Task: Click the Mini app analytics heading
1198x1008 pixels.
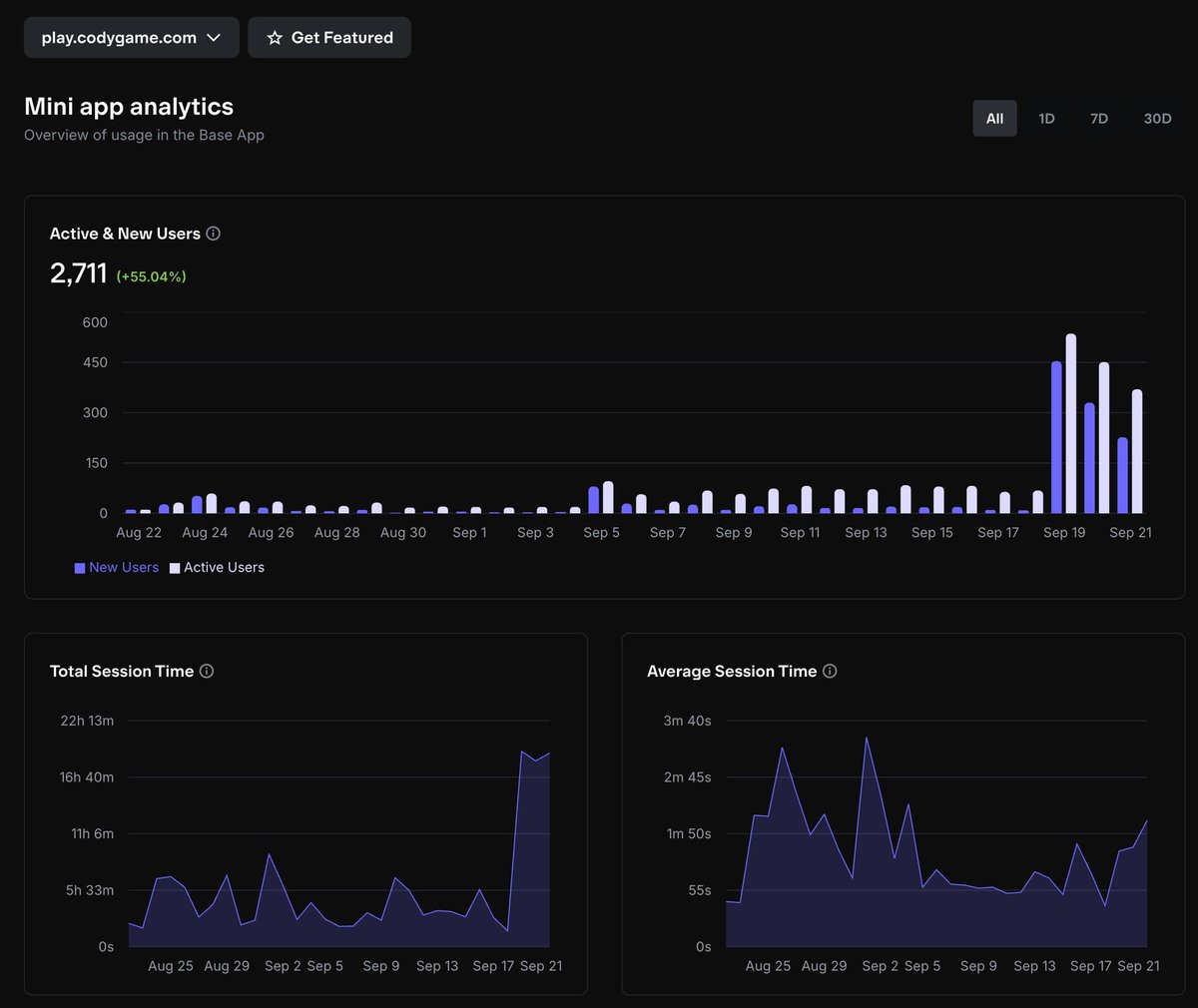Action: click(129, 107)
